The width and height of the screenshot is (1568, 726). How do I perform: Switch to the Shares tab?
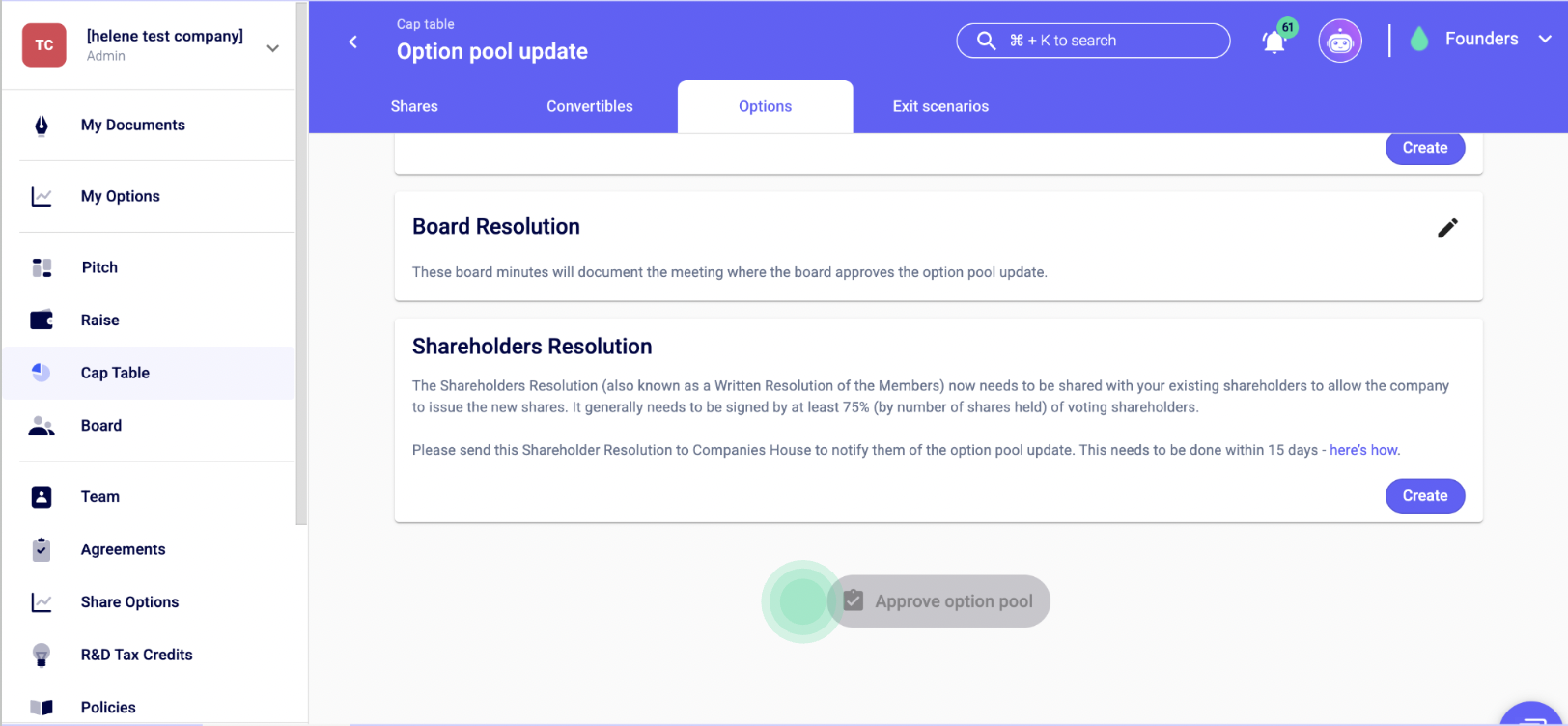[414, 106]
